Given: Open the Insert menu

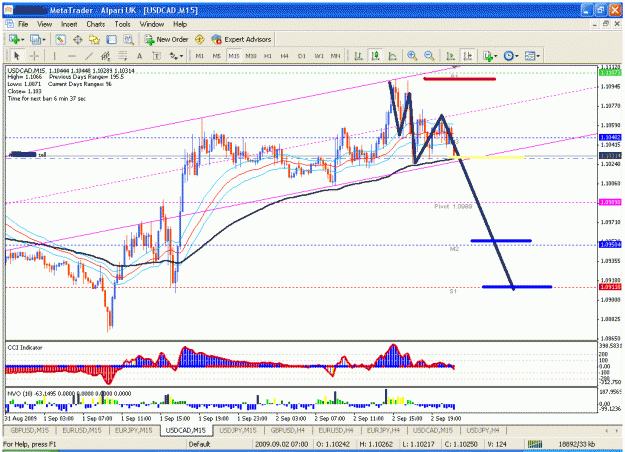Looking at the screenshot, I should coord(69,24).
